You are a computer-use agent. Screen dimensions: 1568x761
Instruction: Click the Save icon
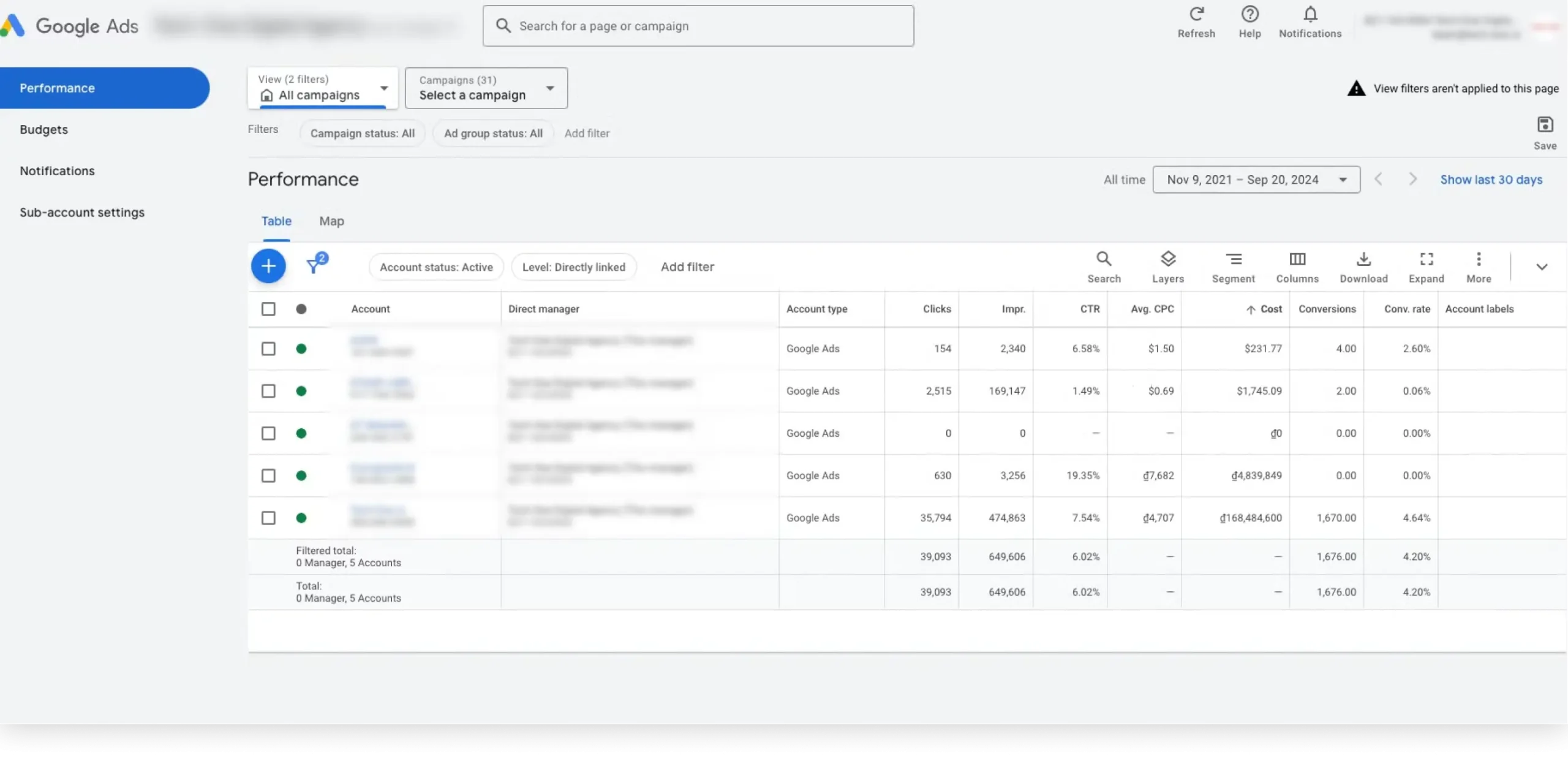1545,125
